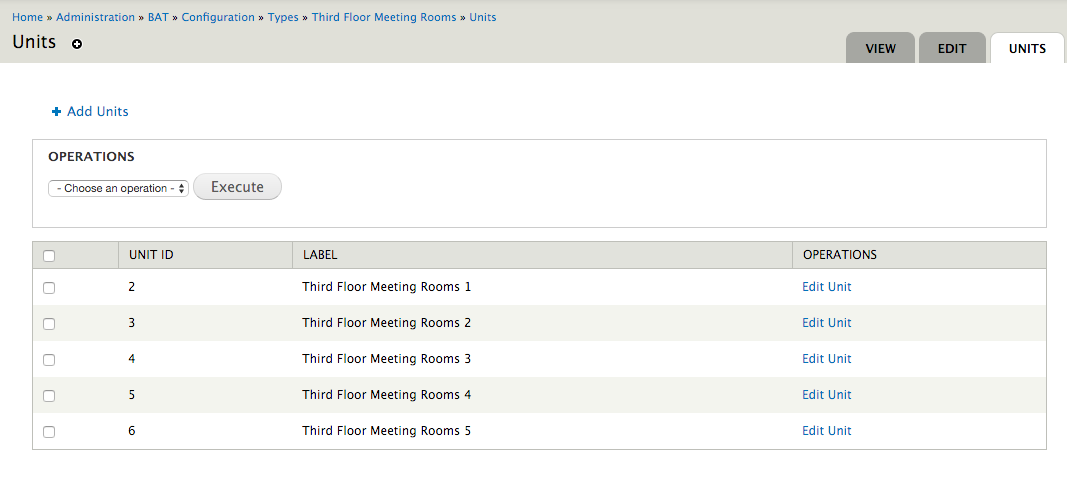
Task: Follow the Configuration breadcrumb link
Action: pyautogui.click(x=218, y=17)
